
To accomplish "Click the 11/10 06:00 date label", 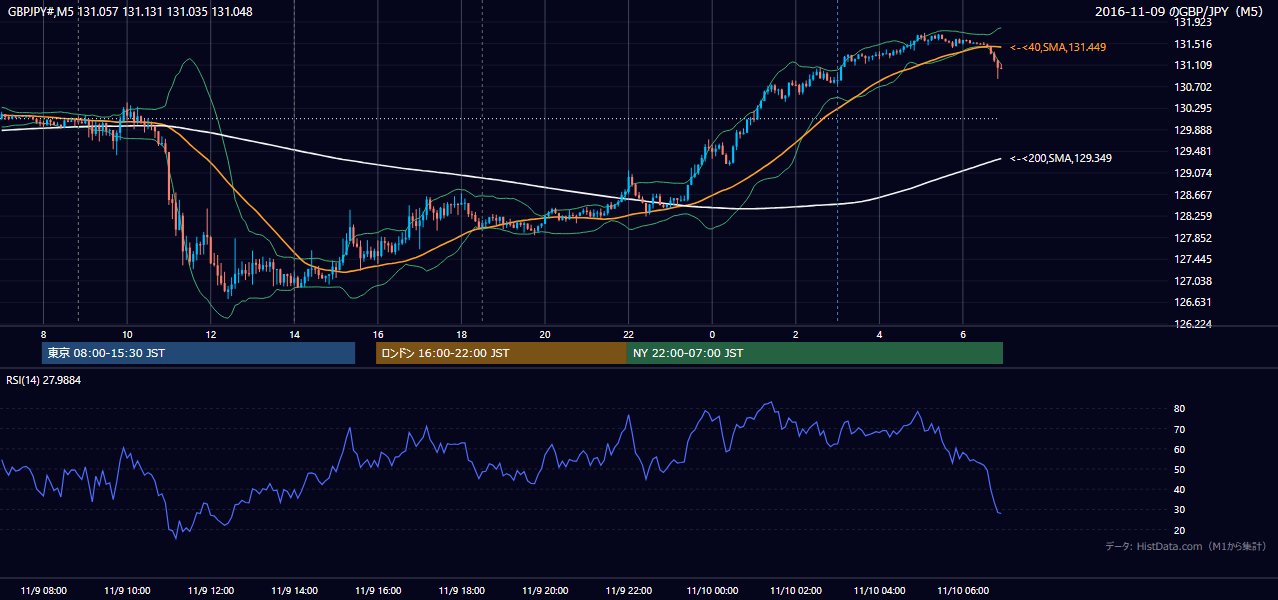I will pyautogui.click(x=963, y=590).
